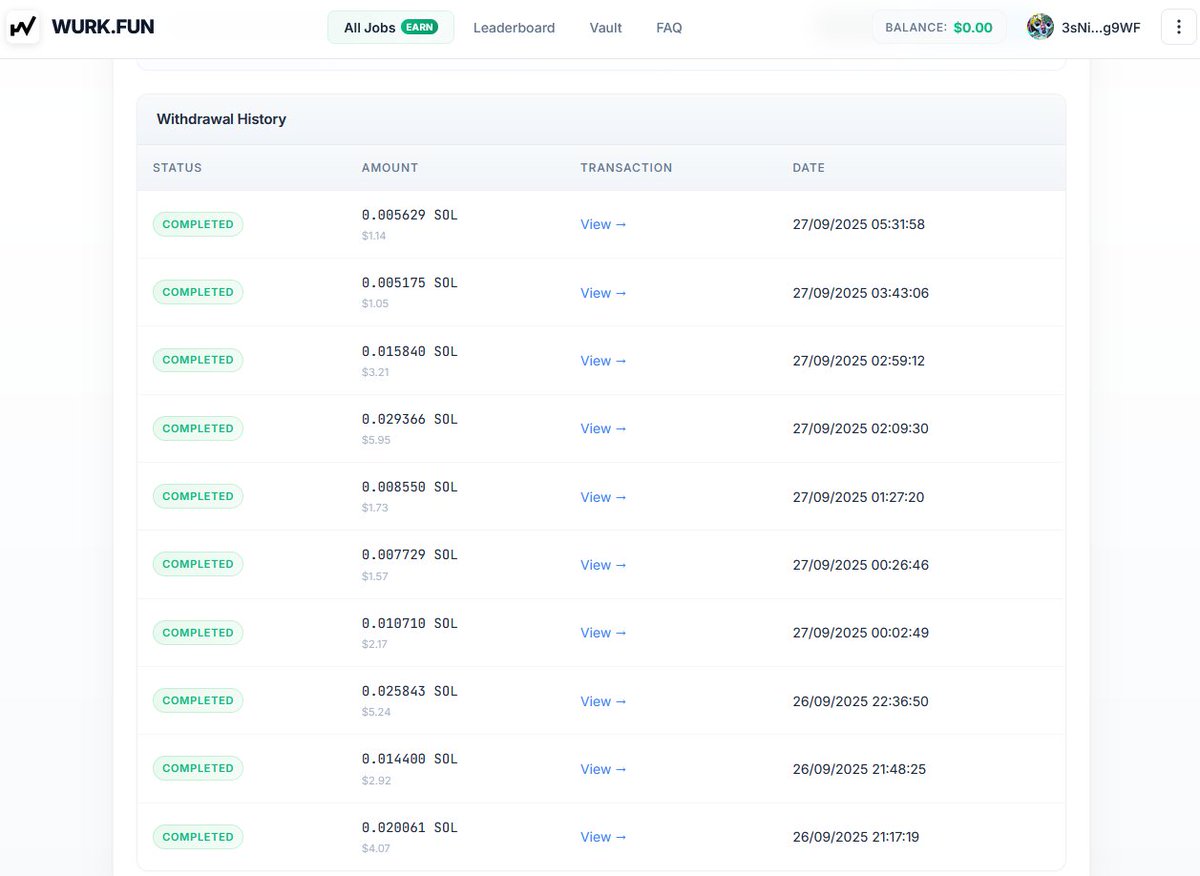1200x876 pixels.
Task: Select the COMPLETED status badge on the first withdrawal
Action: coord(197,224)
